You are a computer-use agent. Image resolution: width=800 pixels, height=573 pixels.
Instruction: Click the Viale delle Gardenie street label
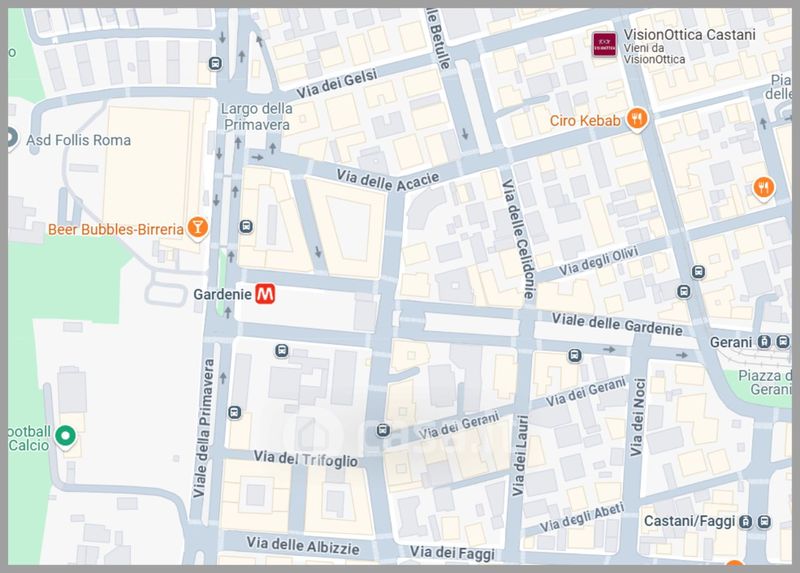pos(617,324)
